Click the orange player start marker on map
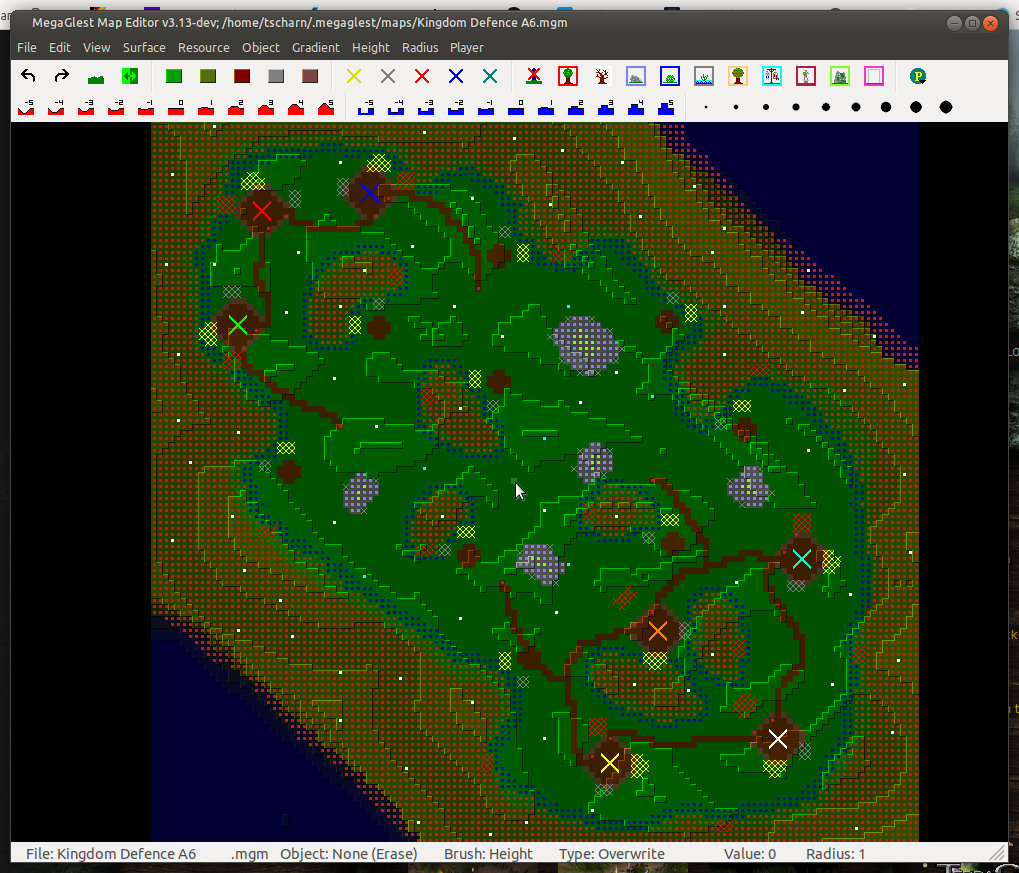This screenshot has height=873, width=1019. pyautogui.click(x=657, y=631)
